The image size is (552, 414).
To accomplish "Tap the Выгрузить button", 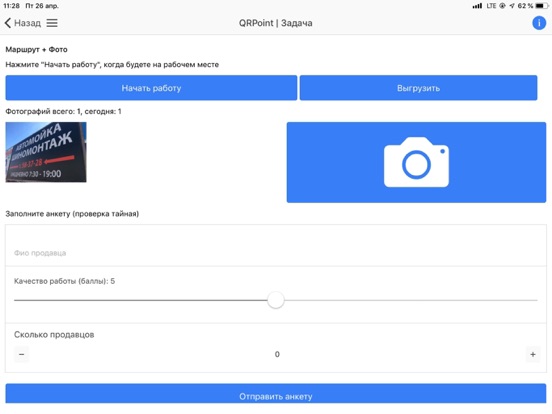I will point(418,88).
